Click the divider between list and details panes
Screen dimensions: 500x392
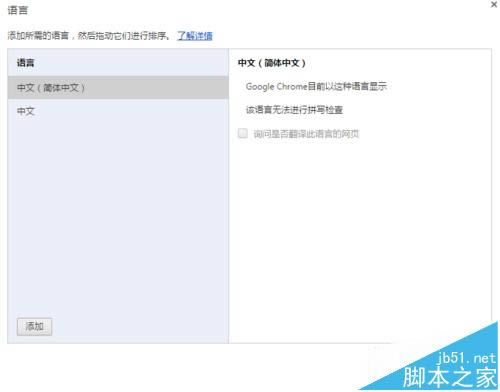[229, 196]
